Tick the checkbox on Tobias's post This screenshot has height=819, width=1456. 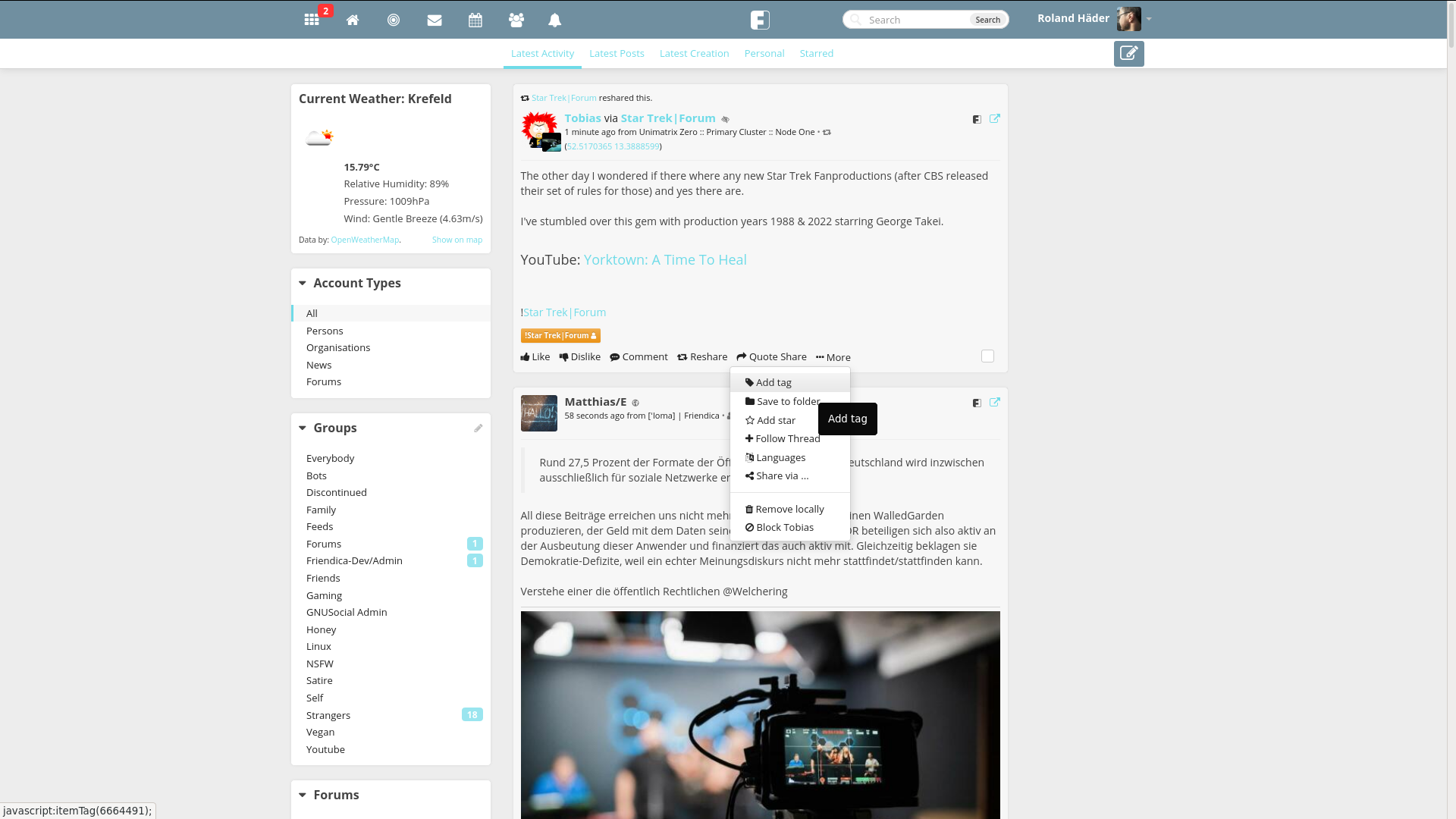pyautogui.click(x=987, y=356)
